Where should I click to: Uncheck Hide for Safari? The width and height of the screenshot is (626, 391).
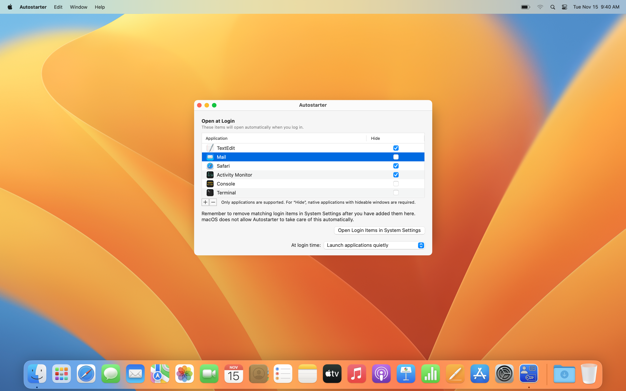396,166
